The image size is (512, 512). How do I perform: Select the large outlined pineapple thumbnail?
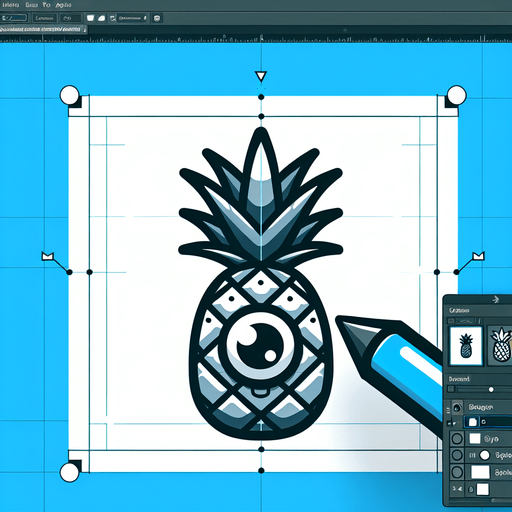[500, 345]
